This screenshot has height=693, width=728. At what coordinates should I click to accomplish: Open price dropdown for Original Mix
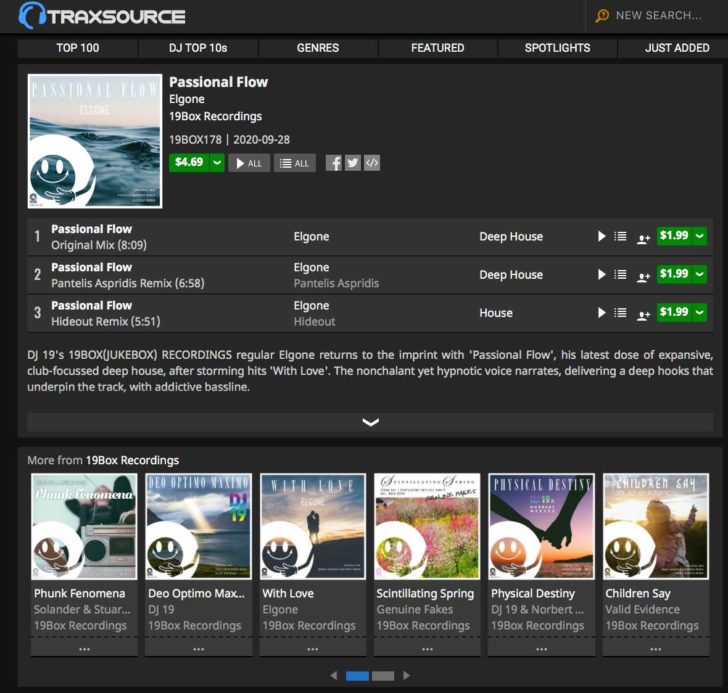[x=700, y=236]
